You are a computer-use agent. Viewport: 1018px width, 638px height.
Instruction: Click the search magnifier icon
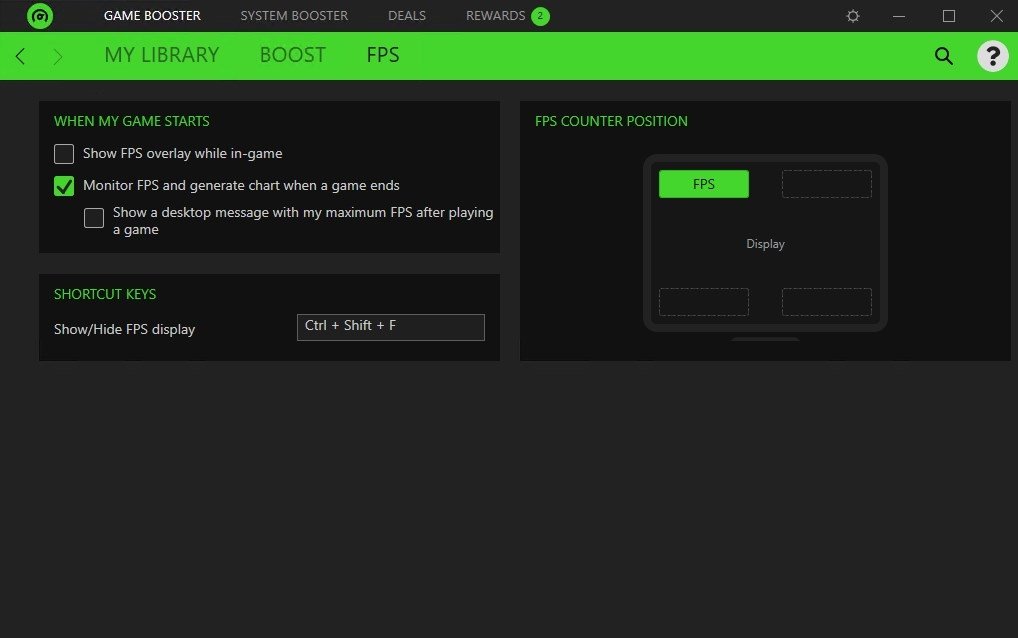click(943, 56)
